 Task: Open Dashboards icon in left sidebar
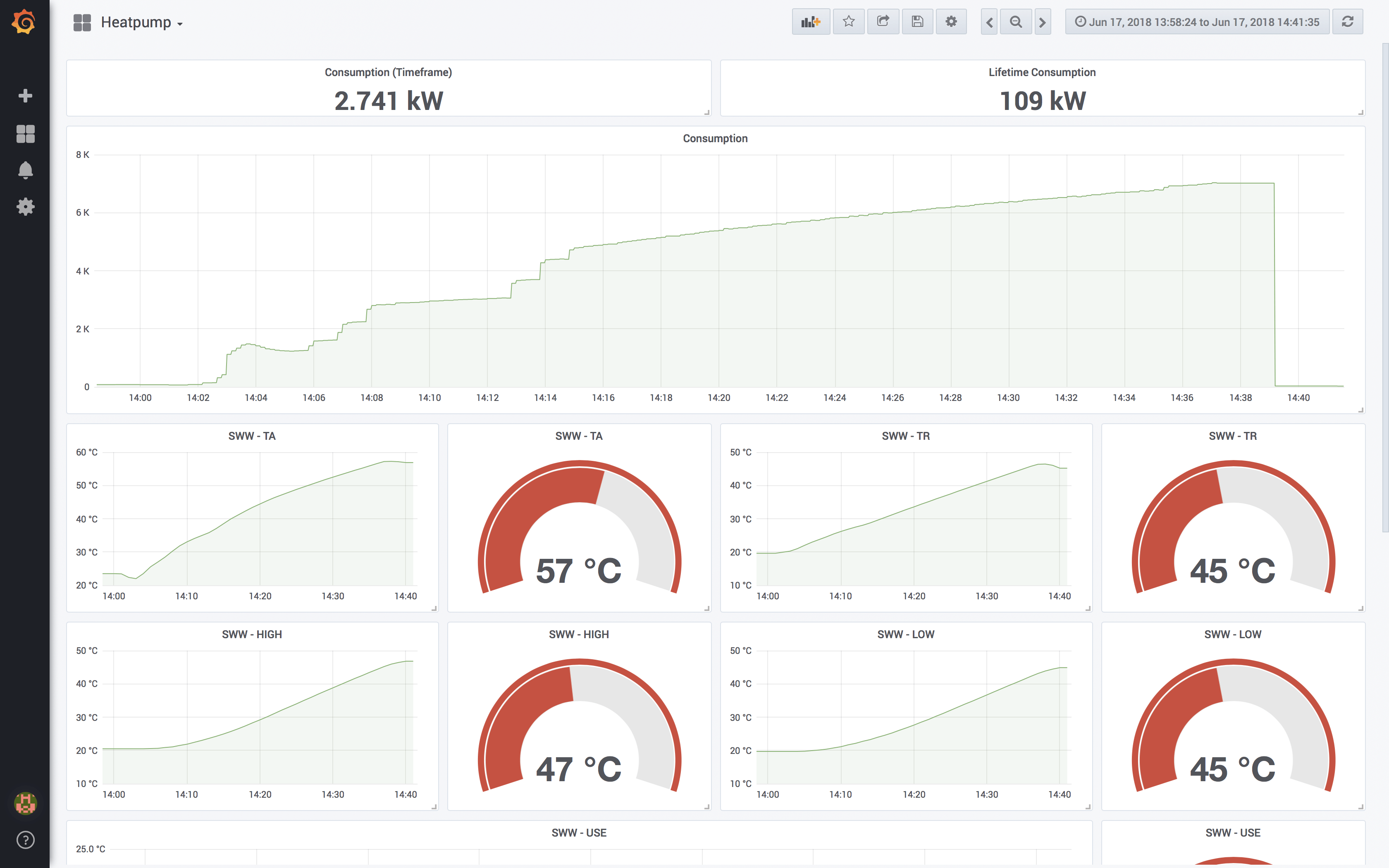(25, 133)
